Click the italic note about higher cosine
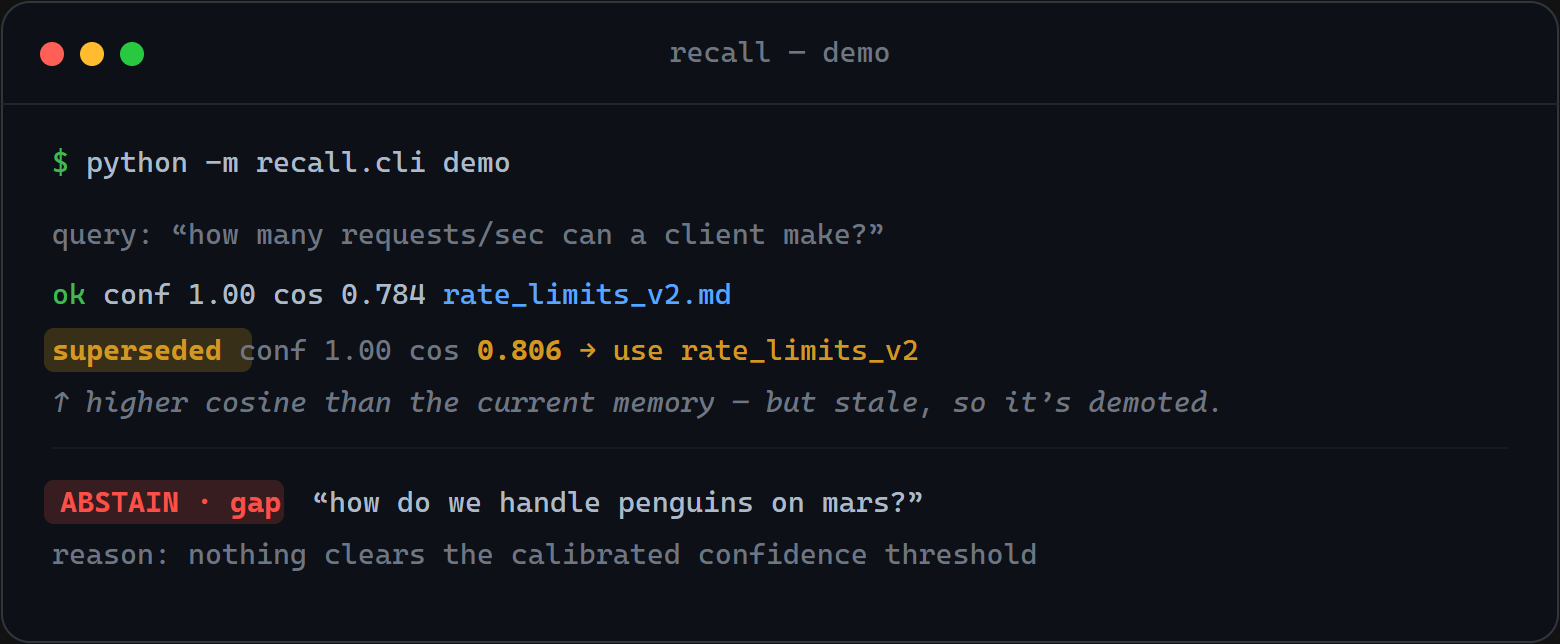 pyautogui.click(x=637, y=403)
